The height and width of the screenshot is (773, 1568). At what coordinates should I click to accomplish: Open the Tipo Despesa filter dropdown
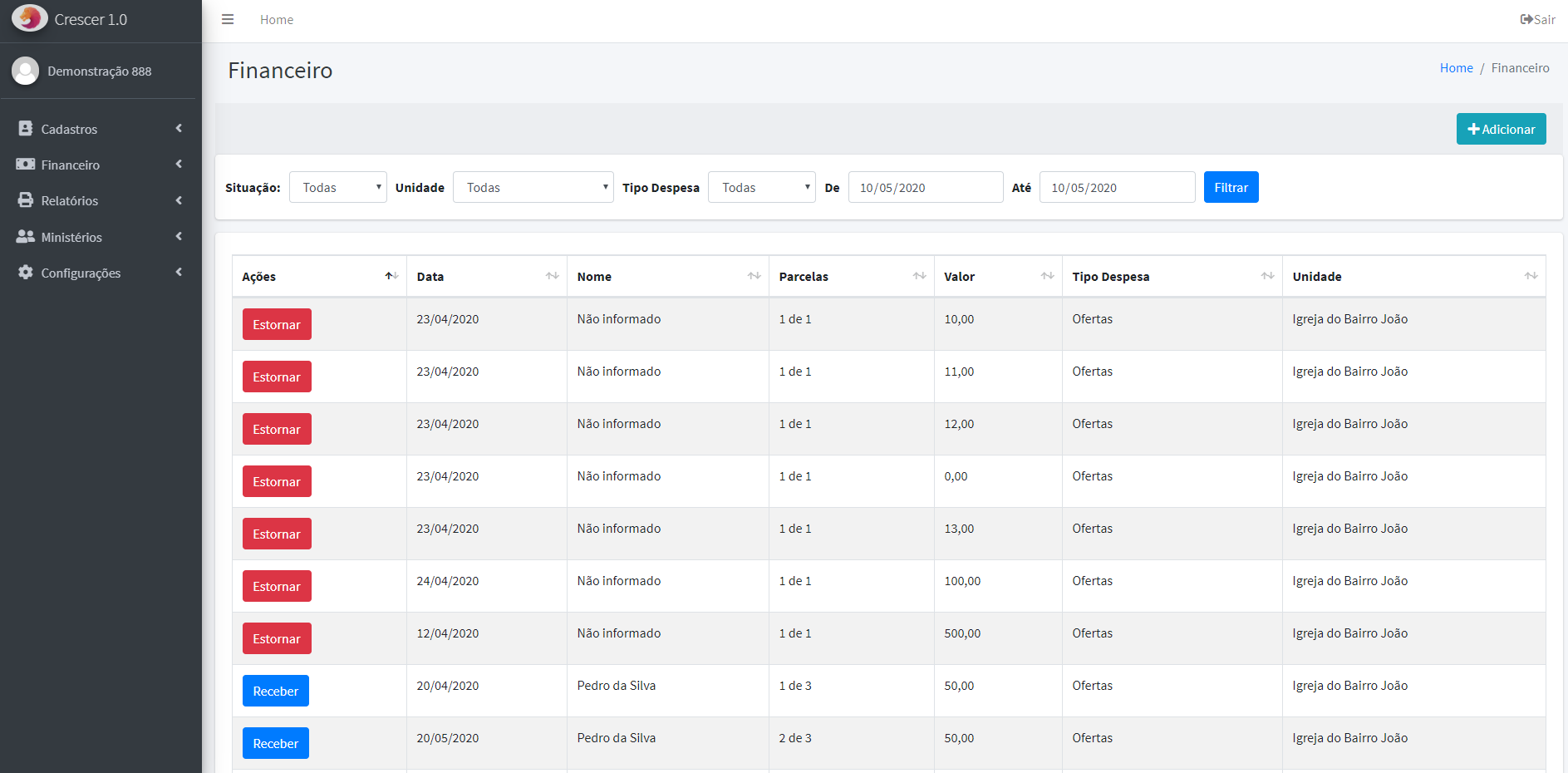pos(761,188)
